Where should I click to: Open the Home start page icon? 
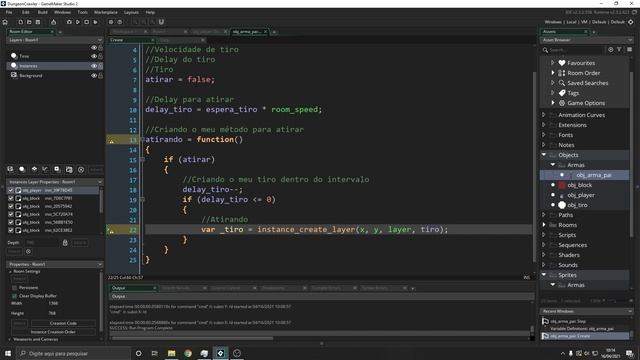pyautogui.click(x=5, y=22)
